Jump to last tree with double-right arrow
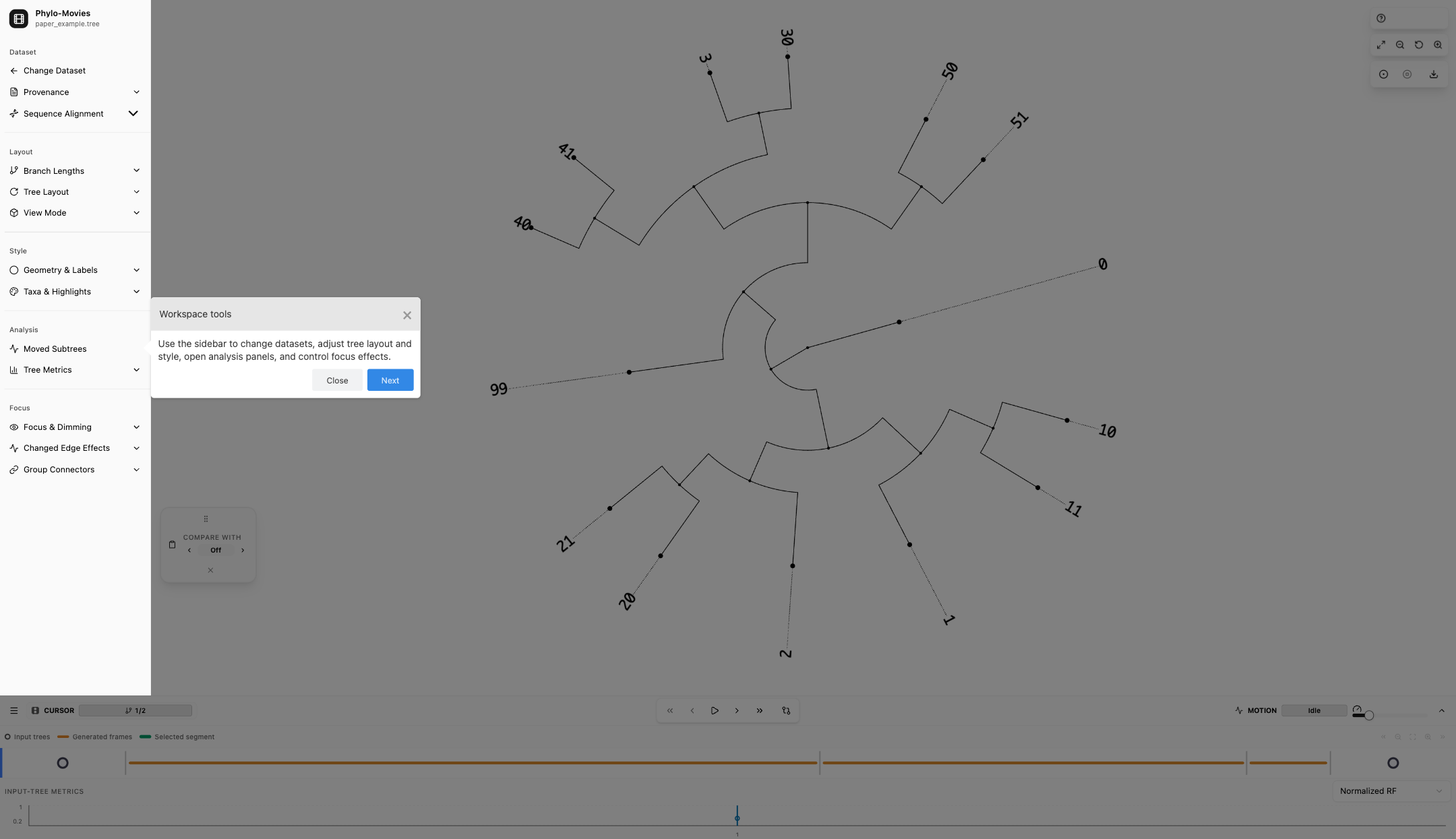The height and width of the screenshot is (839, 1456). [759, 710]
